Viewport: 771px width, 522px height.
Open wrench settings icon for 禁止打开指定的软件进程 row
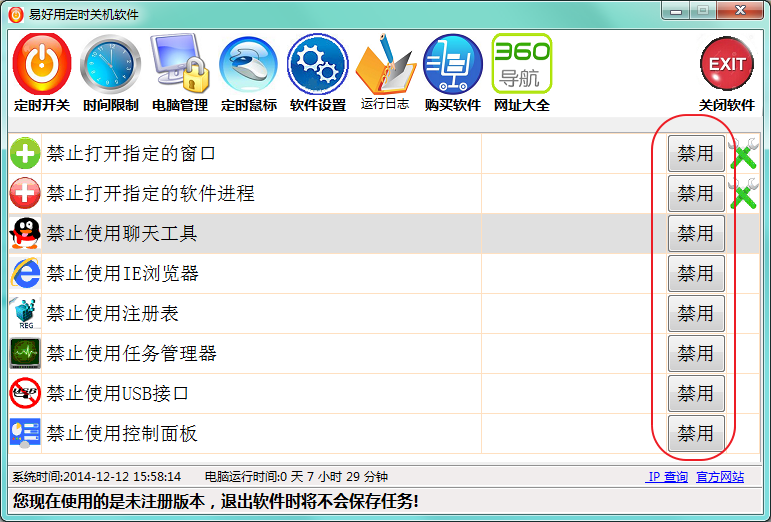coord(743,193)
